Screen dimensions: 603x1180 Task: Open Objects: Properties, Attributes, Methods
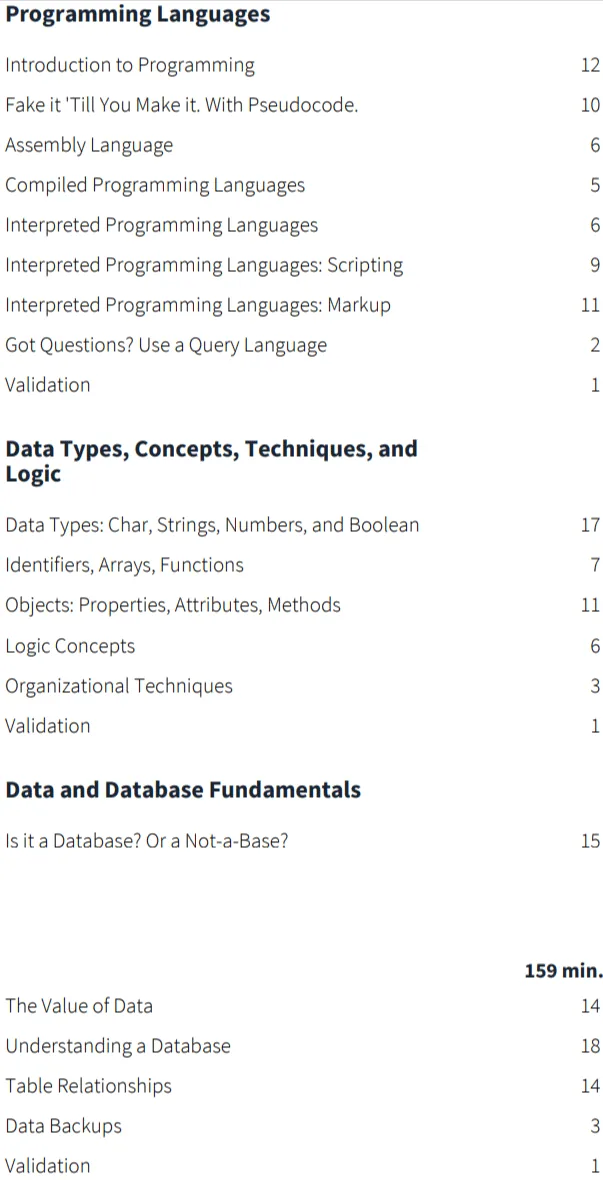coord(172,605)
